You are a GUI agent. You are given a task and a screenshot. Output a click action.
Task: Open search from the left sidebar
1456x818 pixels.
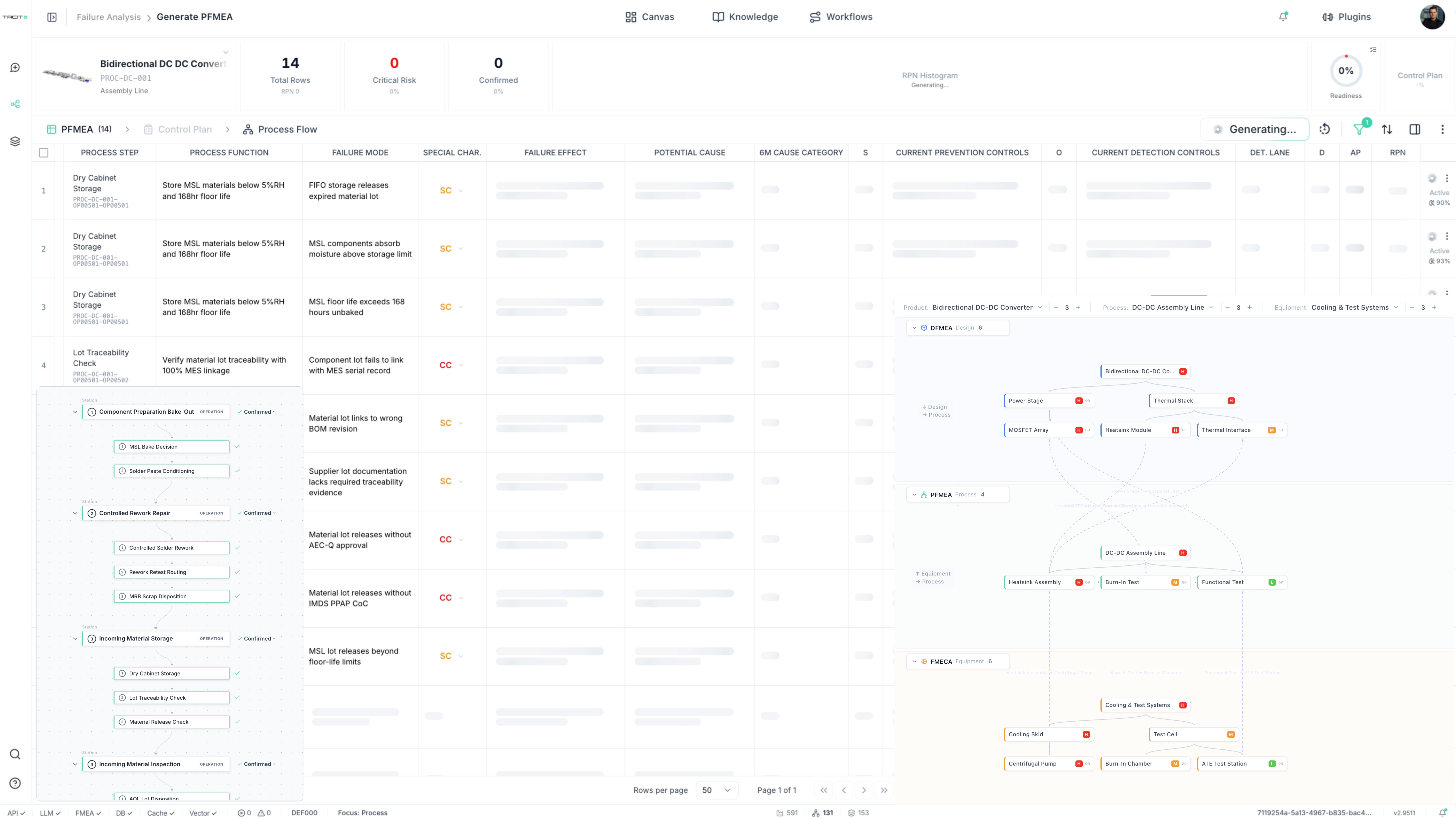click(15, 754)
